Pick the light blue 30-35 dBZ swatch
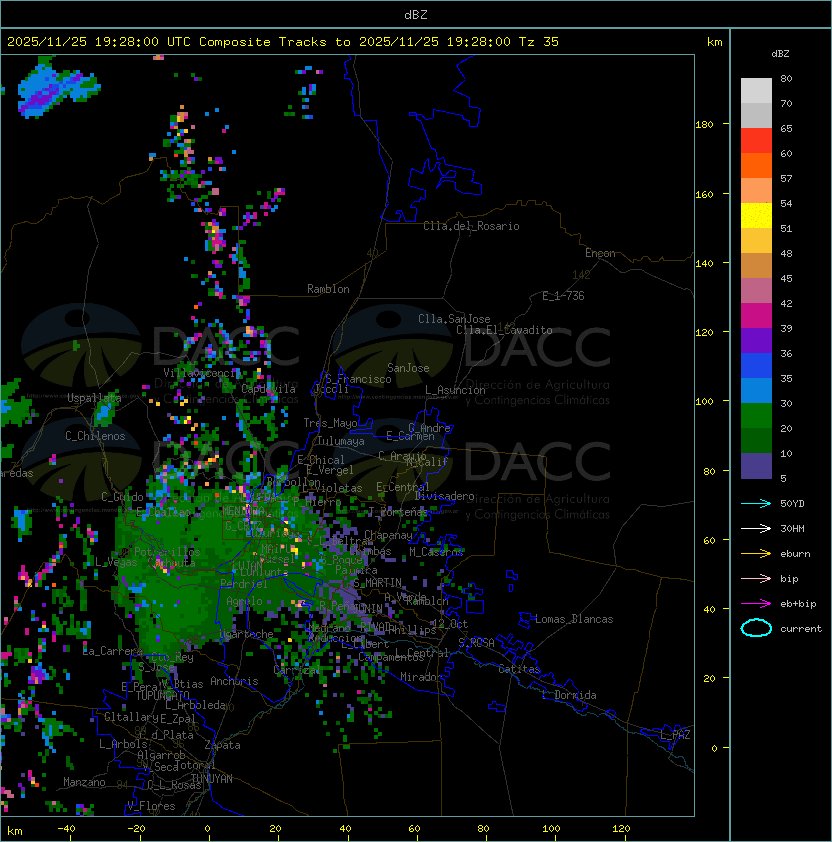Viewport: 832px width, 842px height. tap(756, 390)
